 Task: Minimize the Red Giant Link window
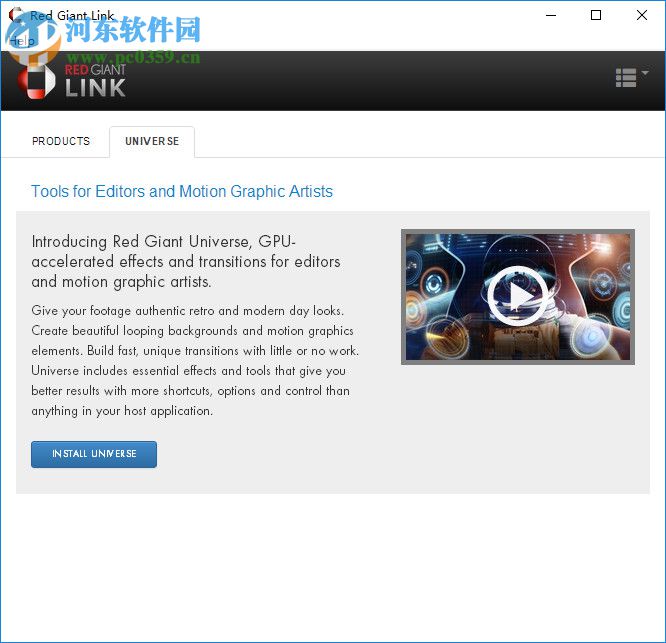pos(551,15)
